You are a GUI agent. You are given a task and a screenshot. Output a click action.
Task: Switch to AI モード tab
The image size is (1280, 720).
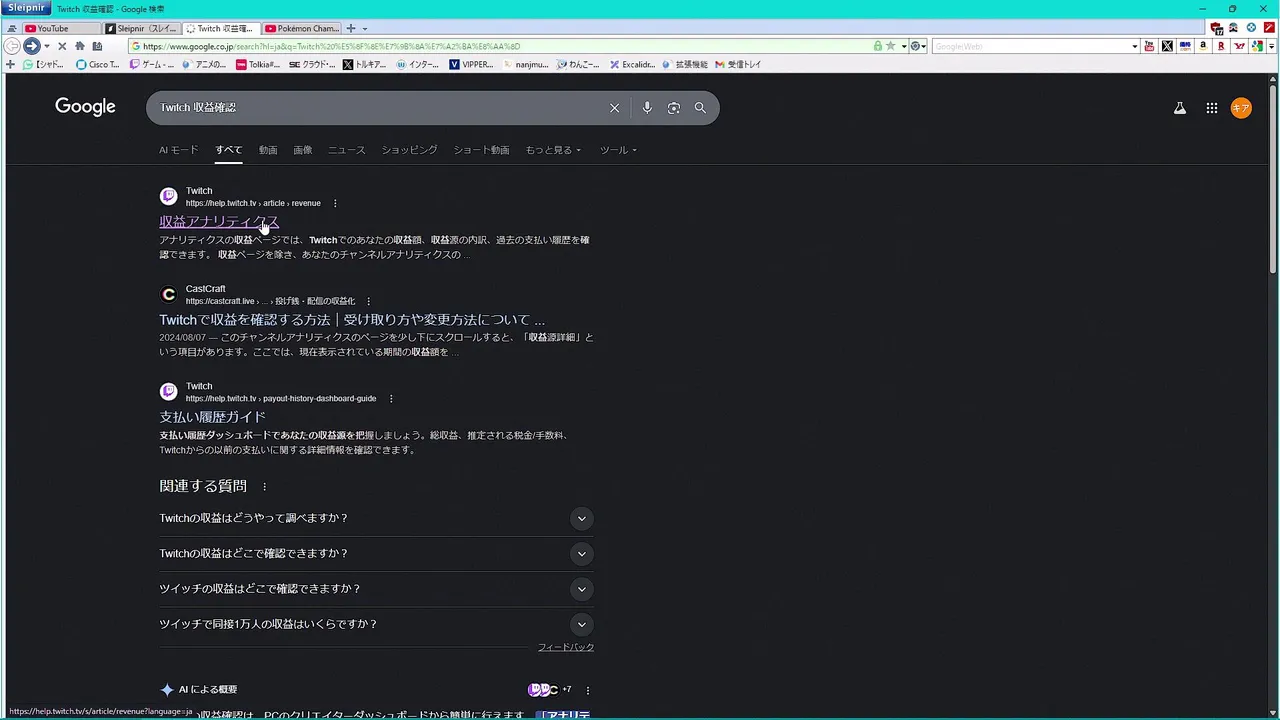point(179,150)
